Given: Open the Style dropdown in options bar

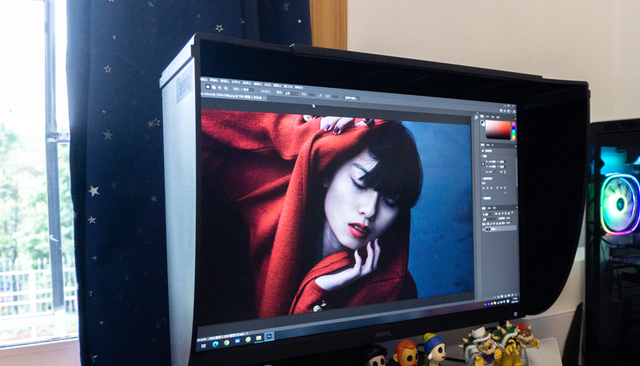Looking at the screenshot, I should [291, 93].
